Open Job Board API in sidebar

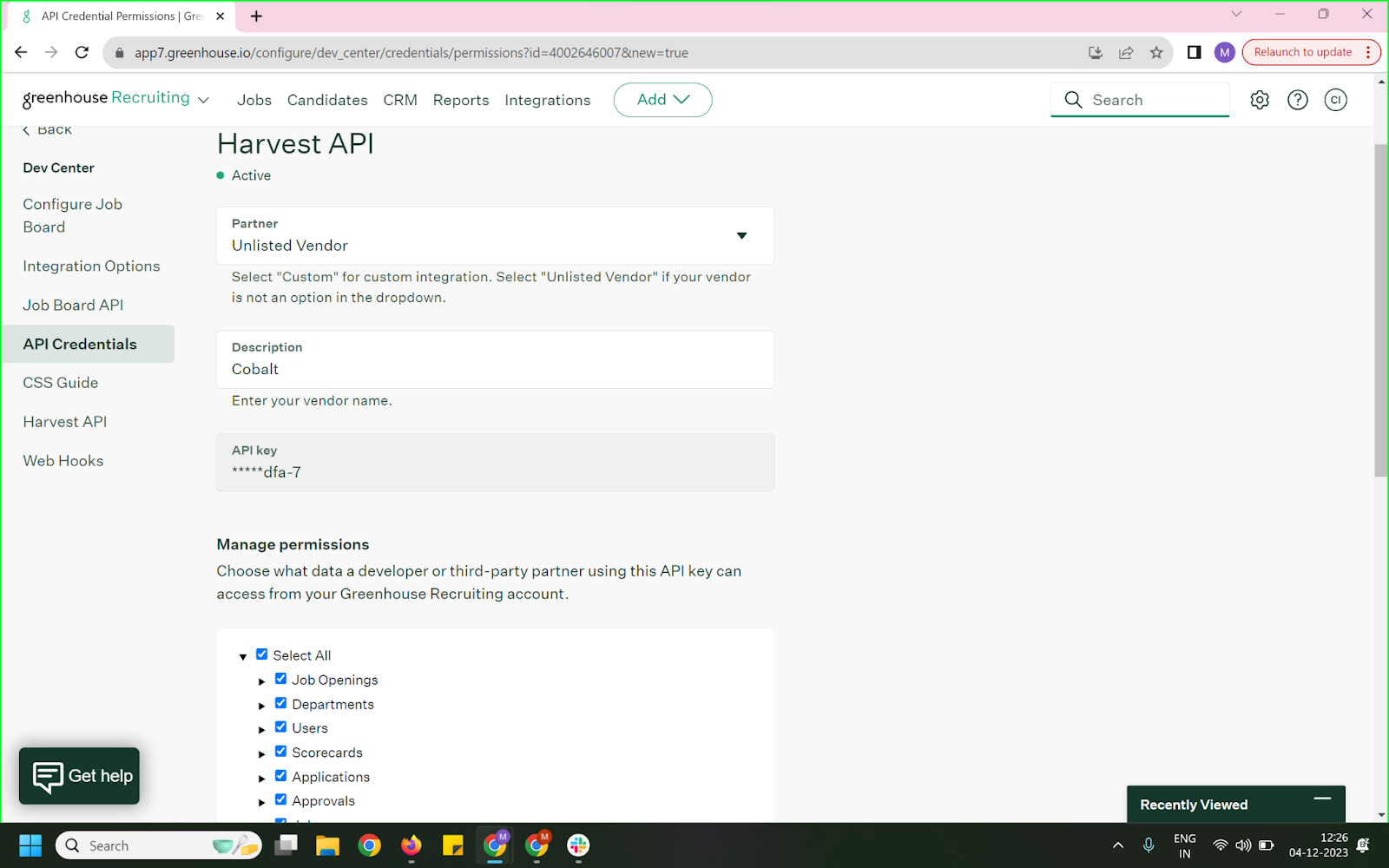73,306
